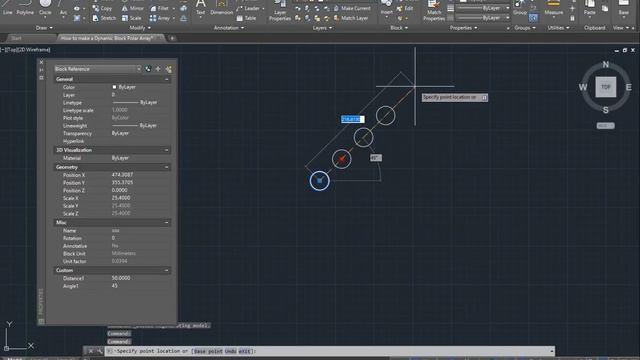The image size is (640, 360).
Task: Click the Copy modify tool
Action: [102, 8]
